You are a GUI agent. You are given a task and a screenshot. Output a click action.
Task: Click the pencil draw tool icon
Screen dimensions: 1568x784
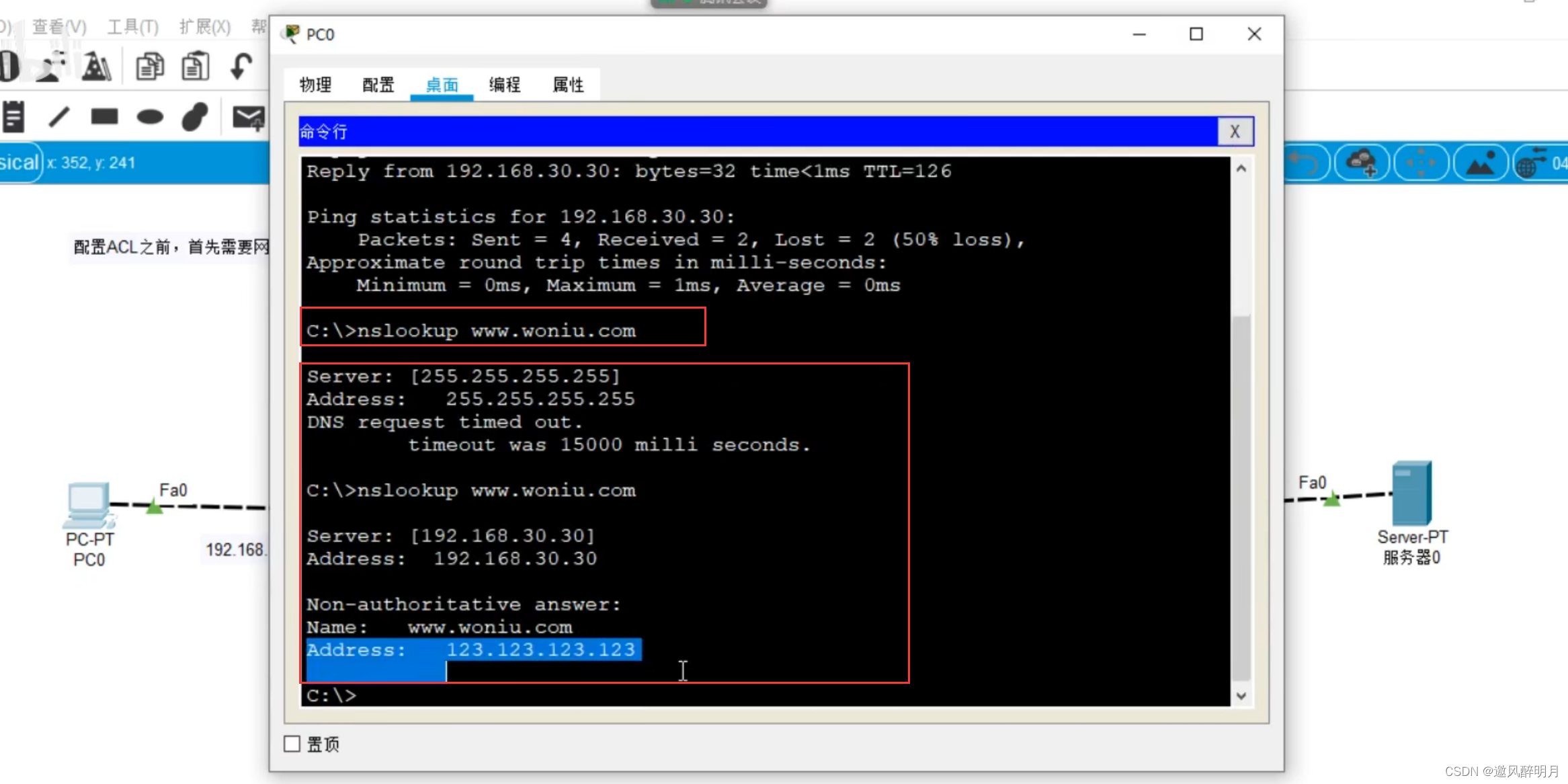(x=57, y=117)
